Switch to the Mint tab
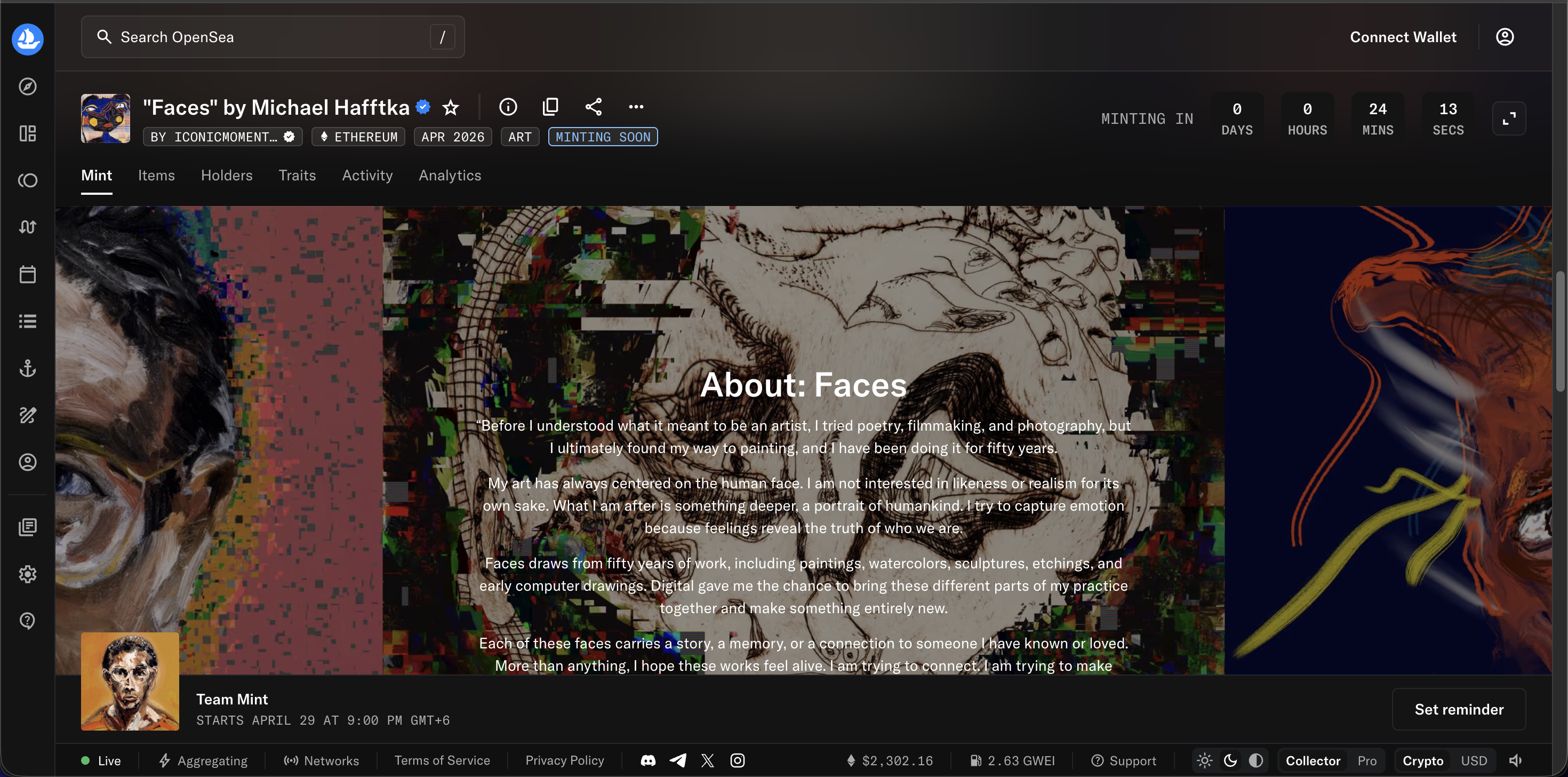This screenshot has width=1568, height=777. point(97,176)
